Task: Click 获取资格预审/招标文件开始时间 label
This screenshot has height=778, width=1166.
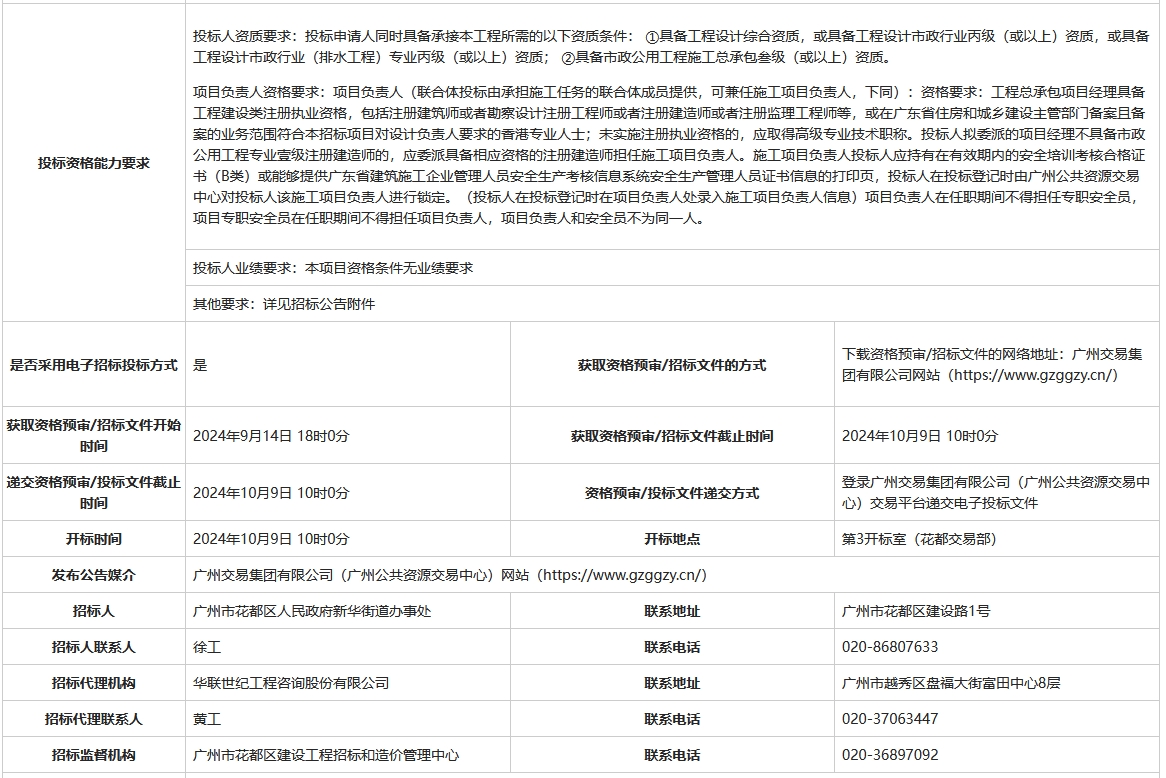Action: [94, 436]
